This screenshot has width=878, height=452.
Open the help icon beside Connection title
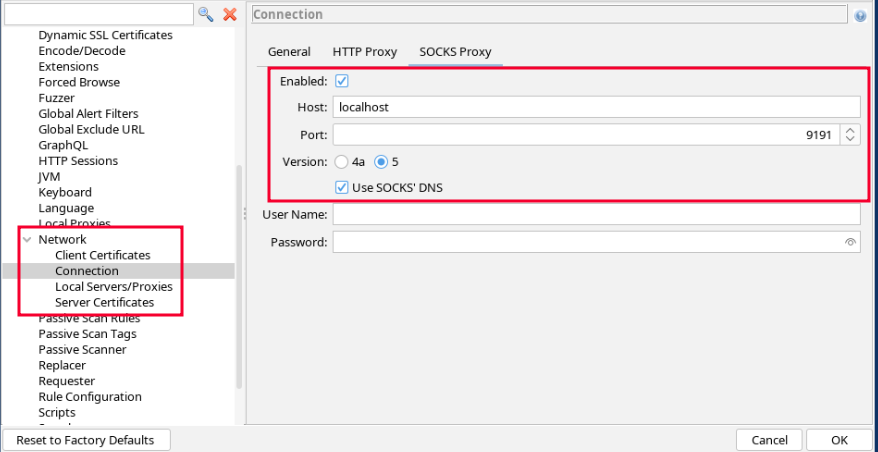(860, 16)
